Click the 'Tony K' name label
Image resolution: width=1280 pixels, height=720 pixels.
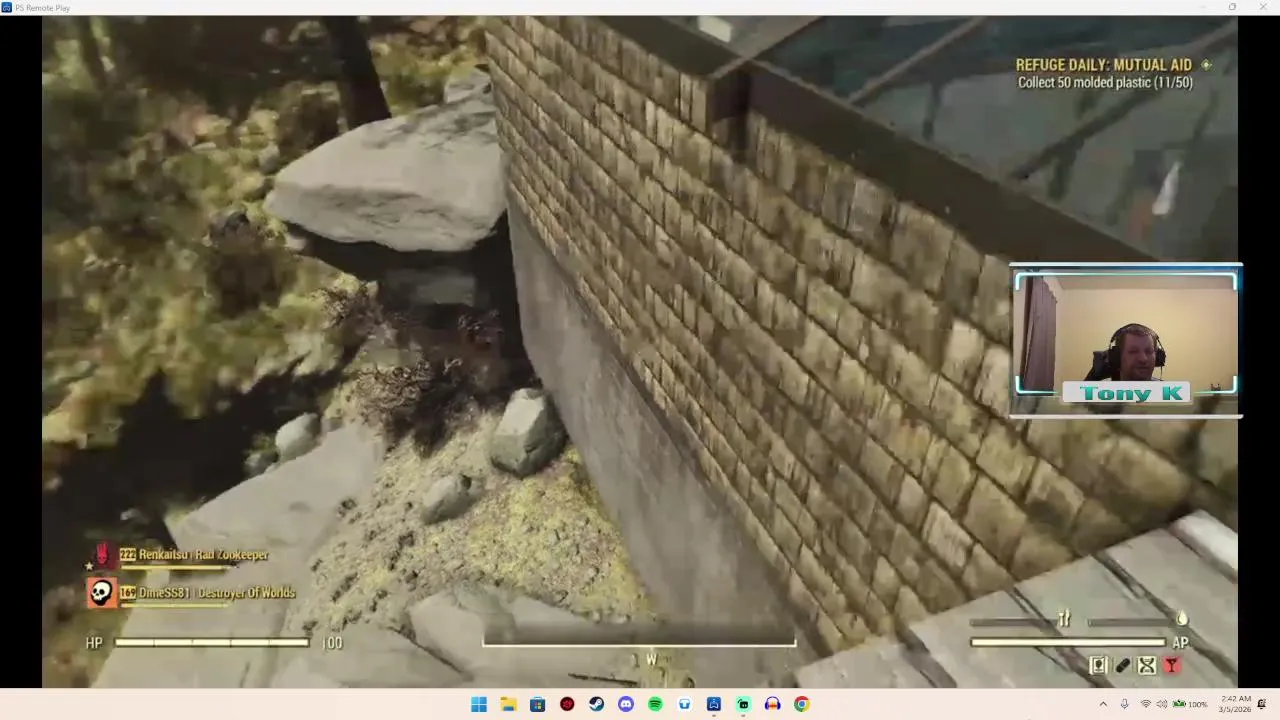click(1130, 393)
